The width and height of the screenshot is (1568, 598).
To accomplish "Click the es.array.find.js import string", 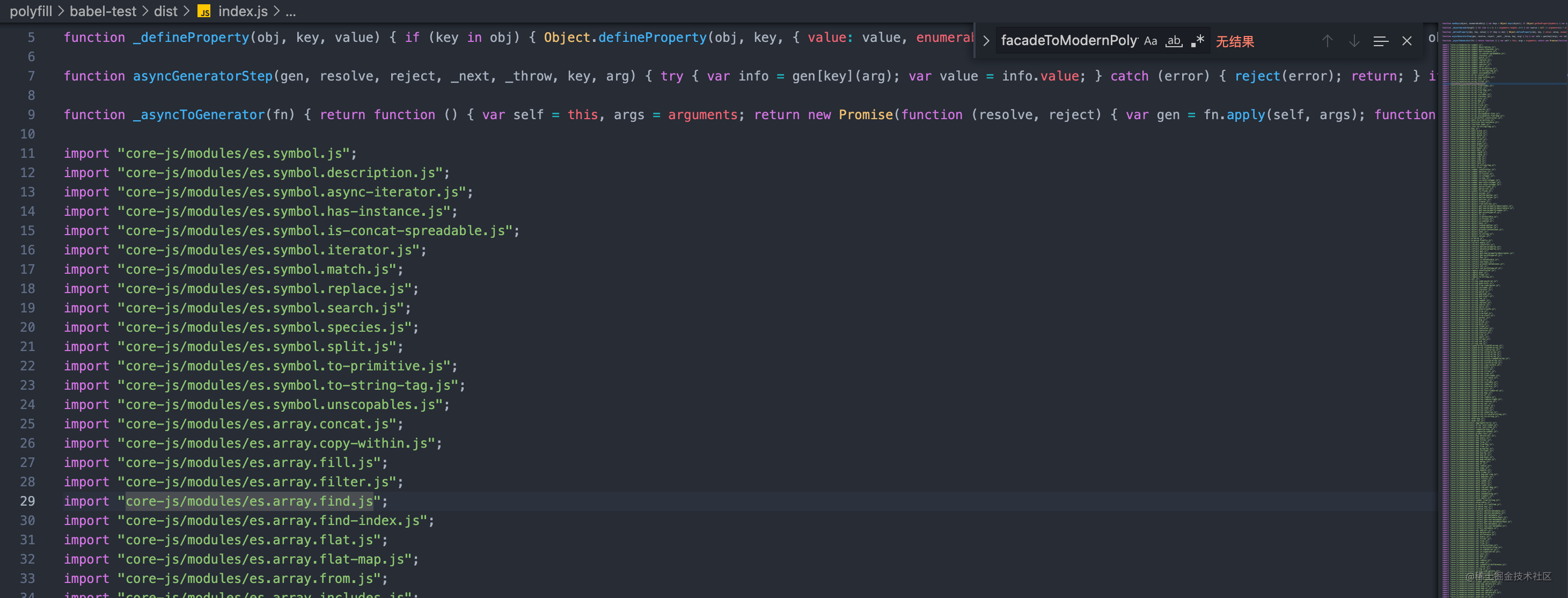I will click(x=250, y=501).
